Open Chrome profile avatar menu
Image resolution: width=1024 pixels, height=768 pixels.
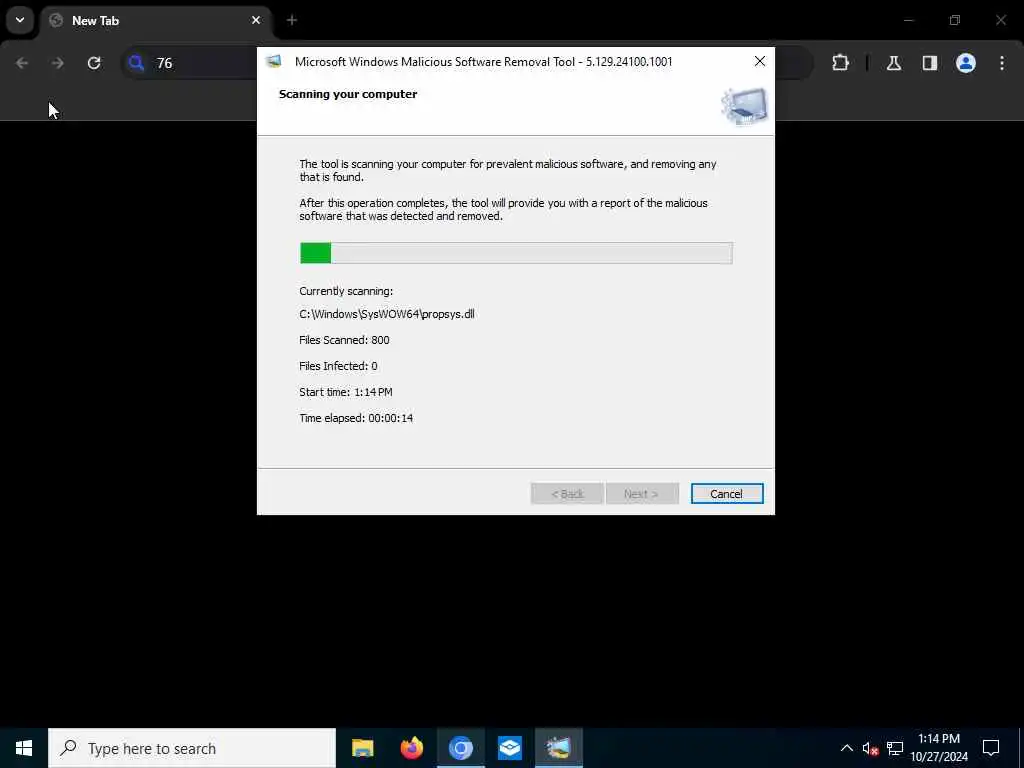tap(966, 63)
